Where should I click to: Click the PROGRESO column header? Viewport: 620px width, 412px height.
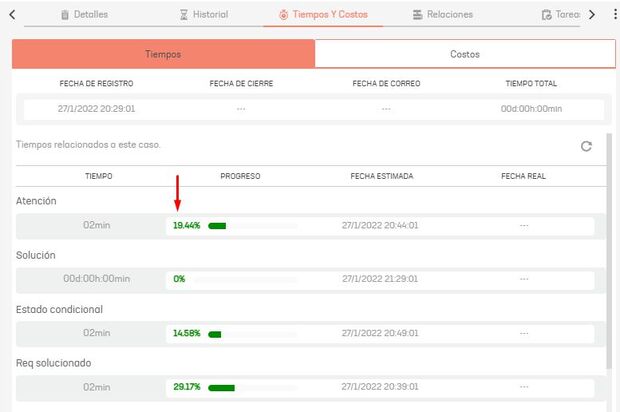pos(240,176)
